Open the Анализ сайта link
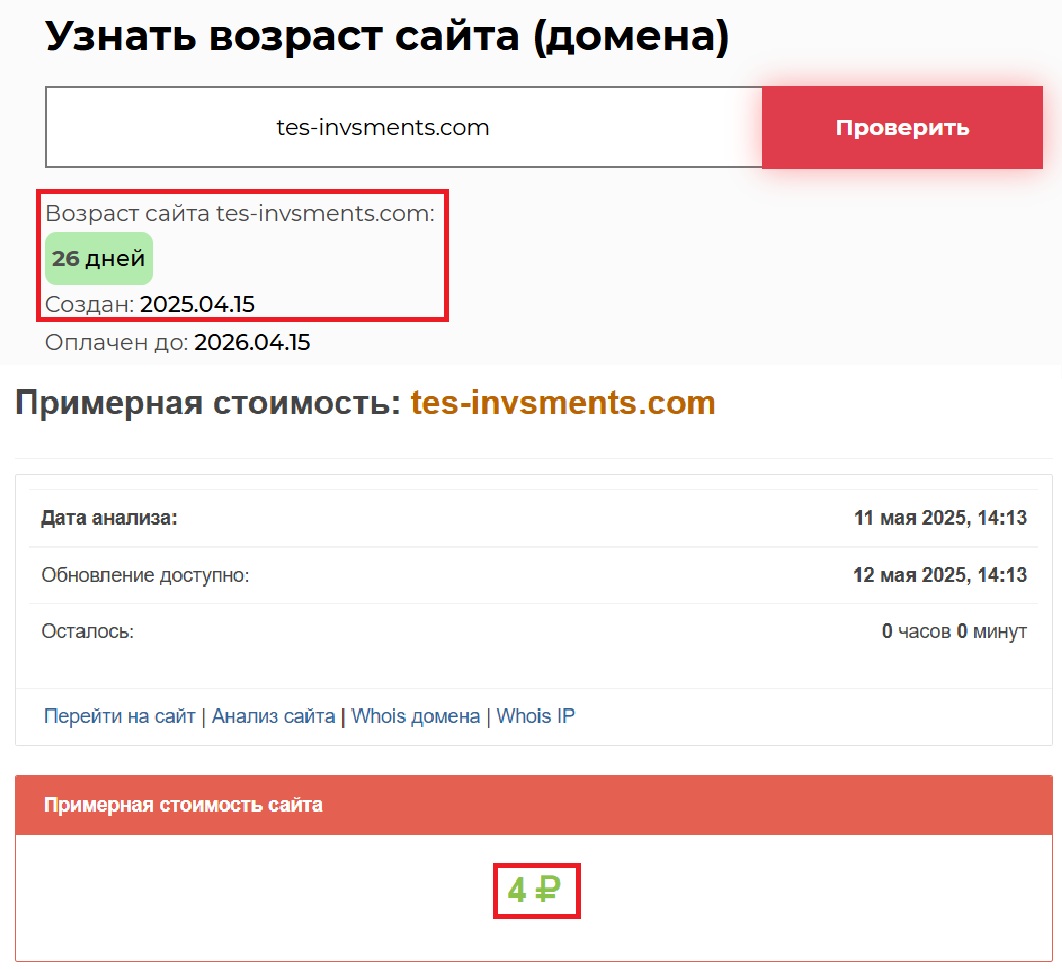This screenshot has height=969, width=1062. pyautogui.click(x=273, y=716)
